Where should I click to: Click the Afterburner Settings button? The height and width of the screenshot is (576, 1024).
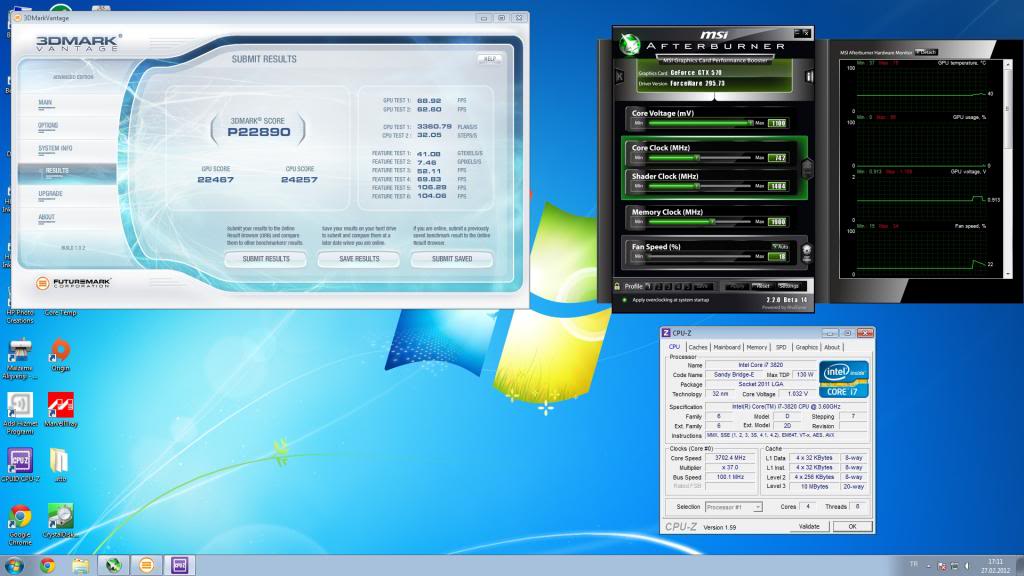(x=789, y=286)
